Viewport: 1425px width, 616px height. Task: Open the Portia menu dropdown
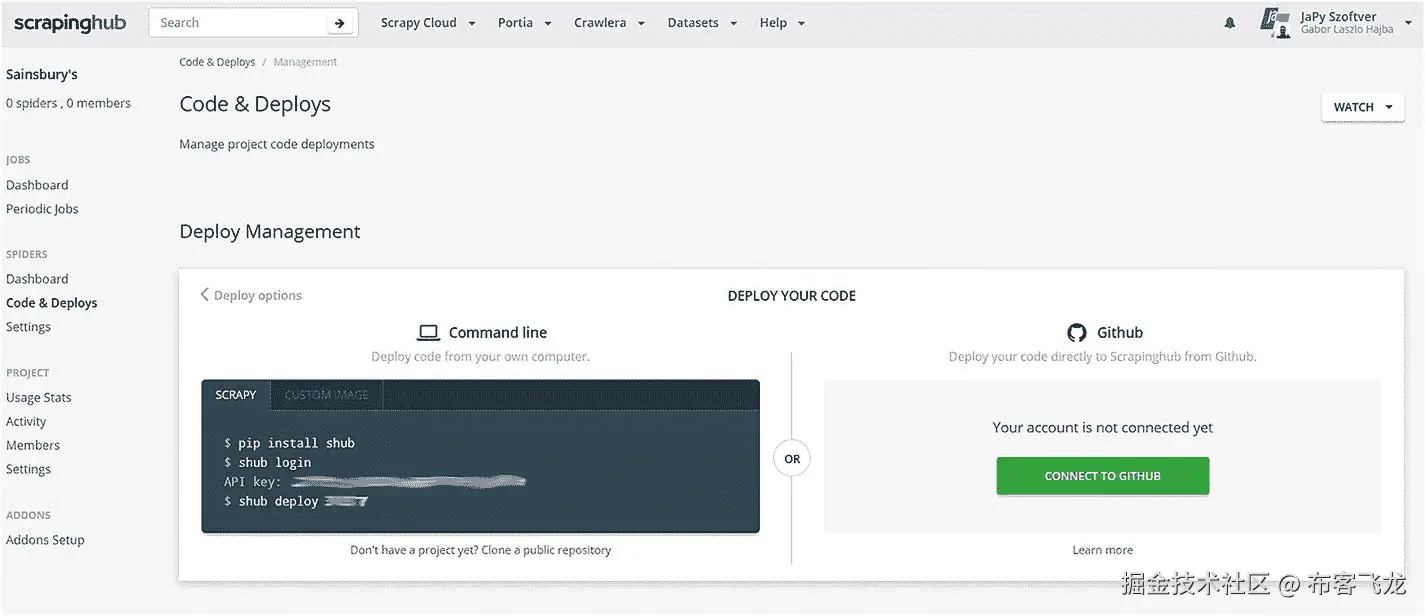point(525,23)
